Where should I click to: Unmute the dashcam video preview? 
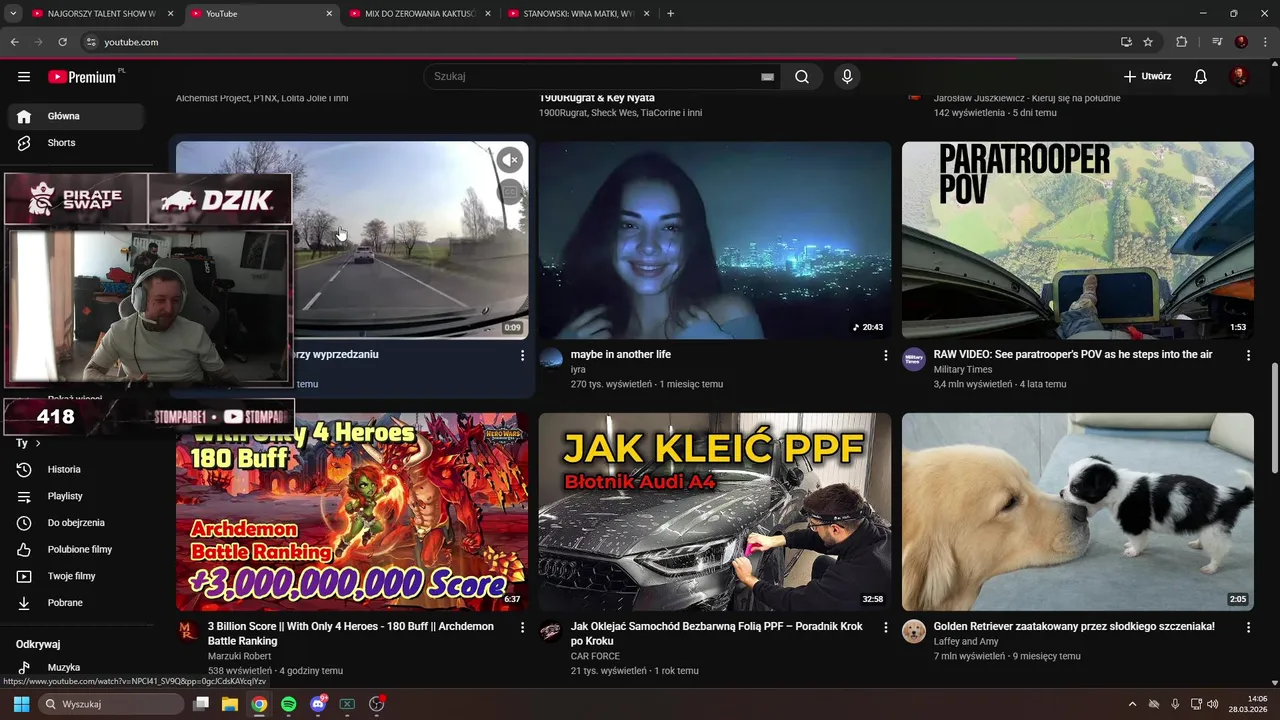(x=510, y=159)
